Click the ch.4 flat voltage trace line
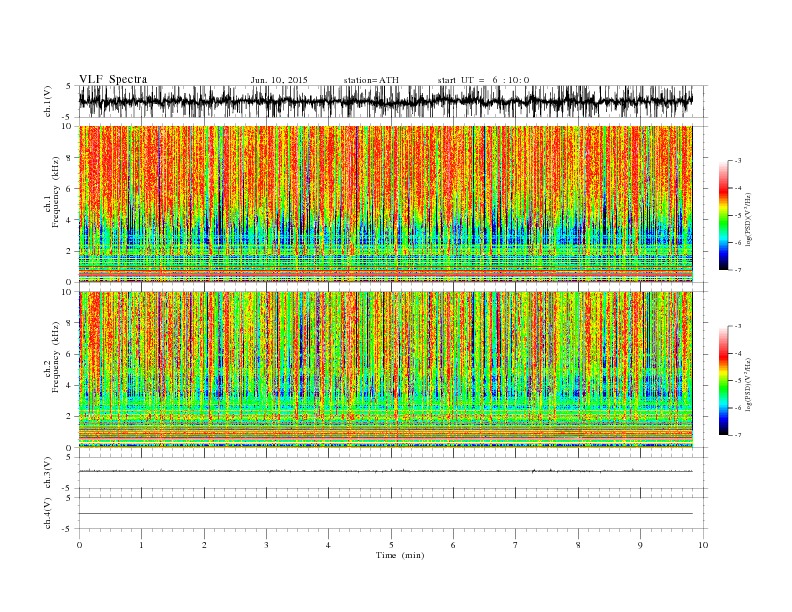The image size is (792, 612). click(385, 514)
